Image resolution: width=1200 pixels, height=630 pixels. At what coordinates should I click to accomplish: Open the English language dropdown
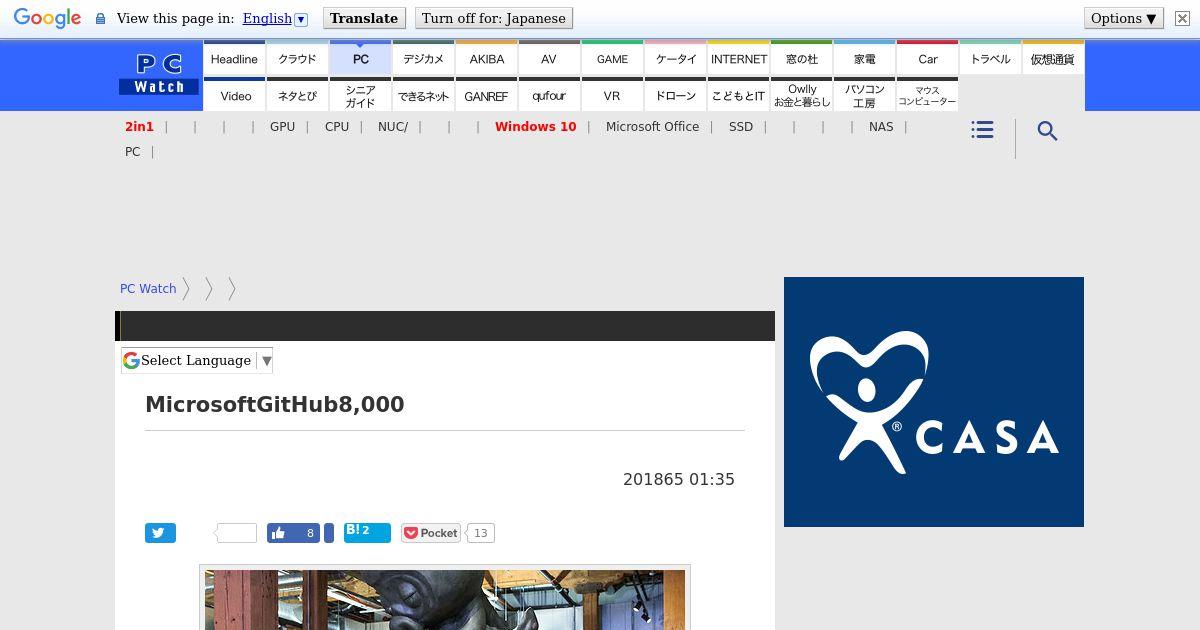point(275,18)
